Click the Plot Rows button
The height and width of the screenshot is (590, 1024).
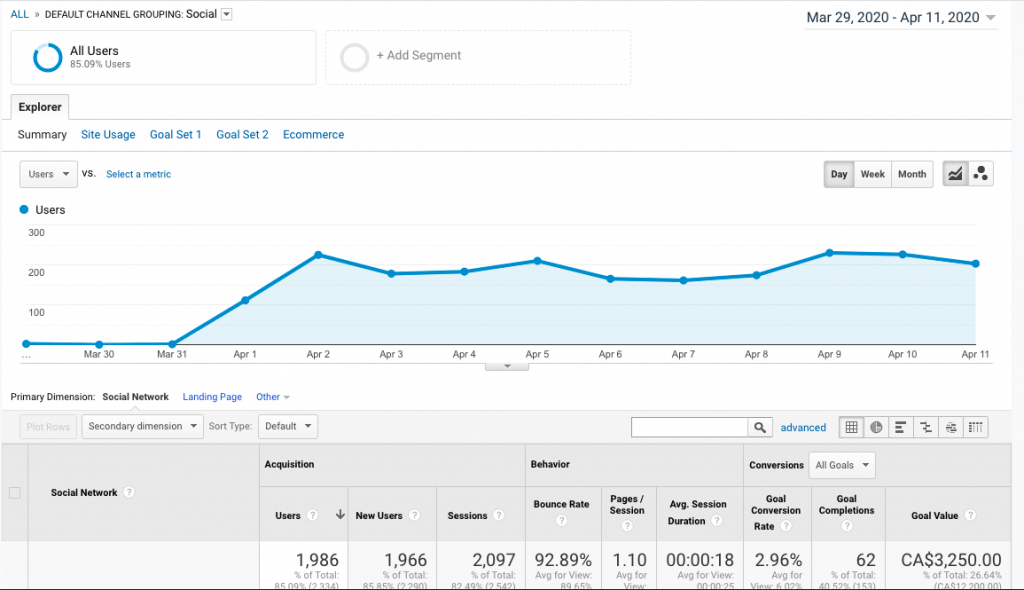[48, 427]
